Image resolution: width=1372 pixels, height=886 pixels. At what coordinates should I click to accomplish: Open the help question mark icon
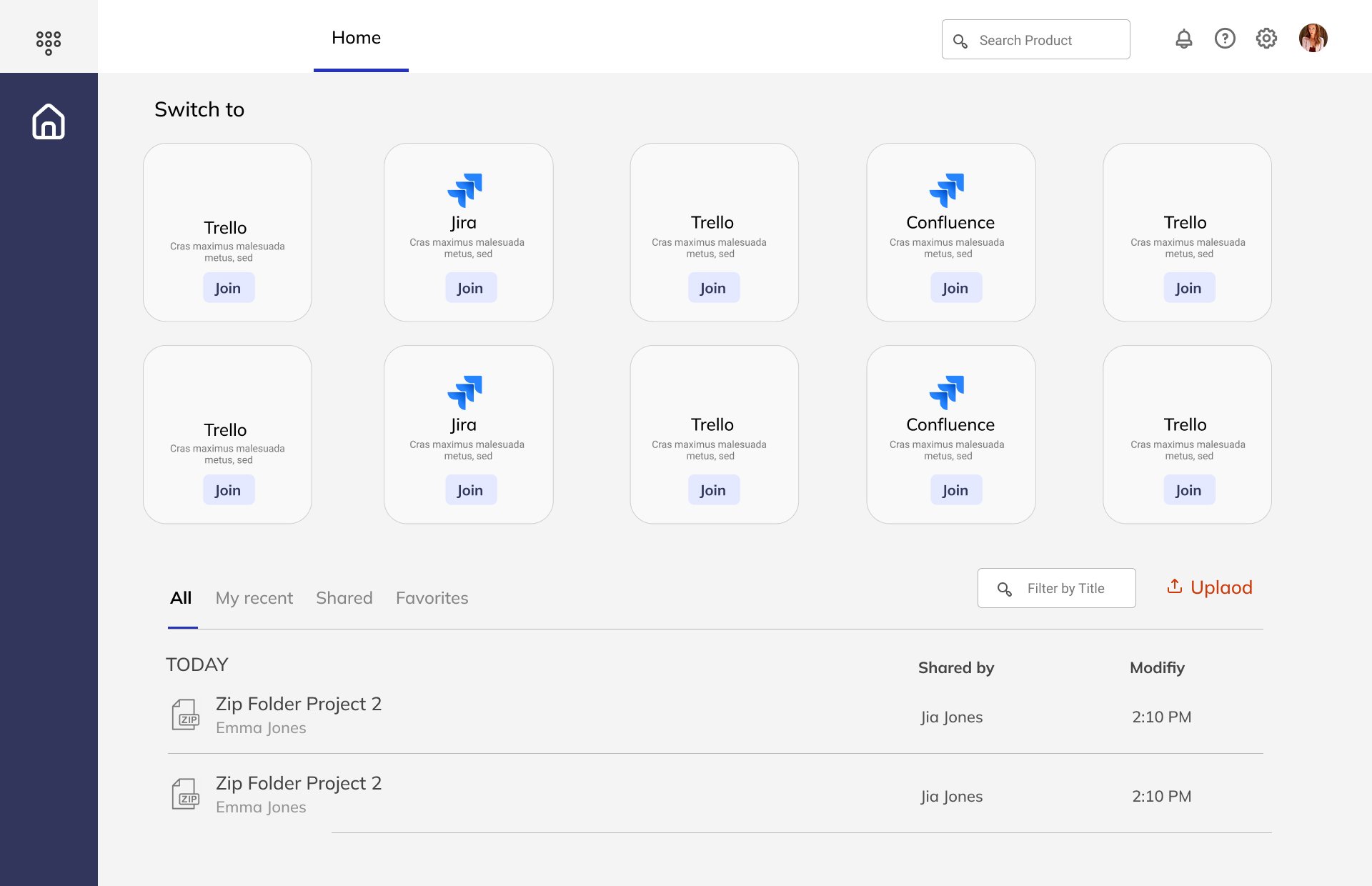(1225, 39)
